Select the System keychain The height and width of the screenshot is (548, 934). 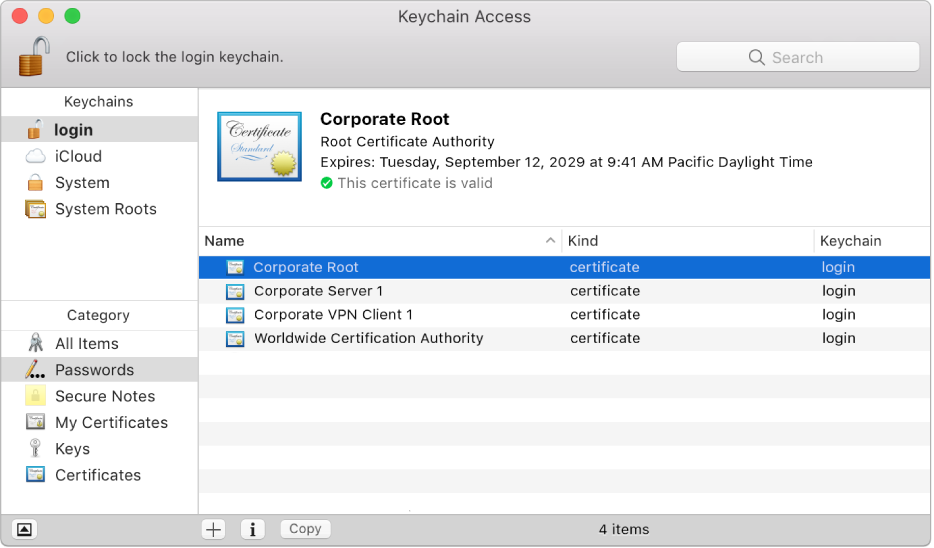pyautogui.click(x=82, y=183)
